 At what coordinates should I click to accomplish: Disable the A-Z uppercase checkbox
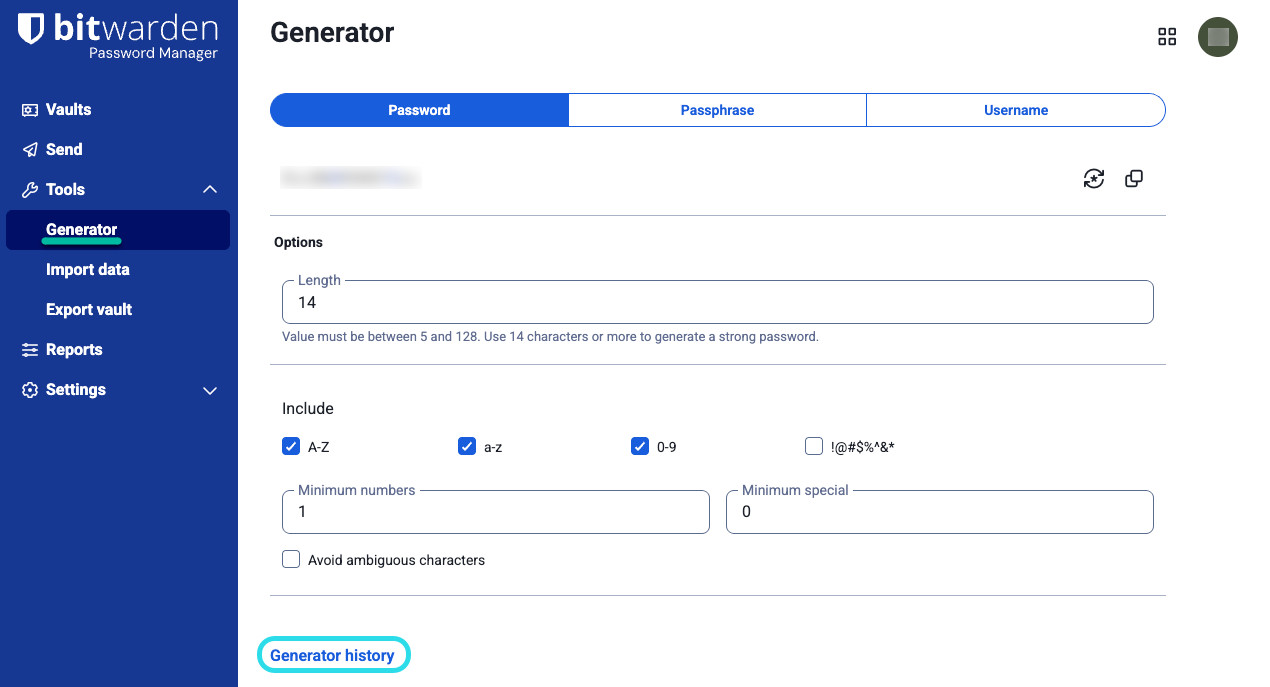click(291, 446)
